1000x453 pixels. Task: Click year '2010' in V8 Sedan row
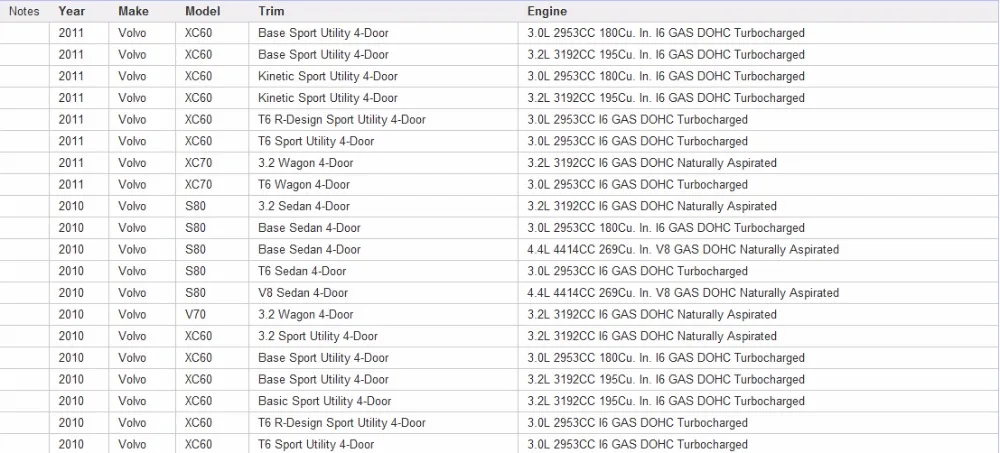point(79,293)
